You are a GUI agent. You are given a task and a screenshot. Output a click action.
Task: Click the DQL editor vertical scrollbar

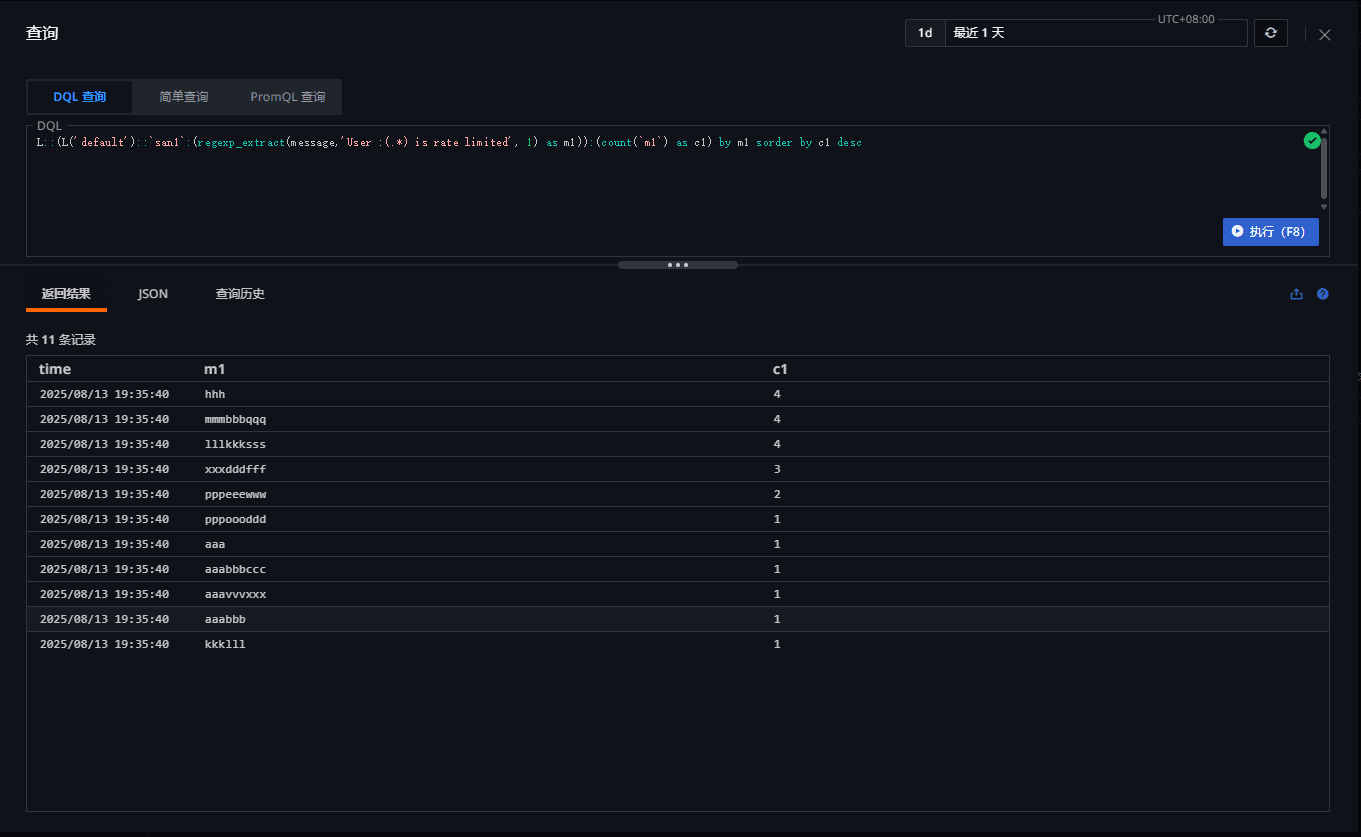coord(1324,168)
